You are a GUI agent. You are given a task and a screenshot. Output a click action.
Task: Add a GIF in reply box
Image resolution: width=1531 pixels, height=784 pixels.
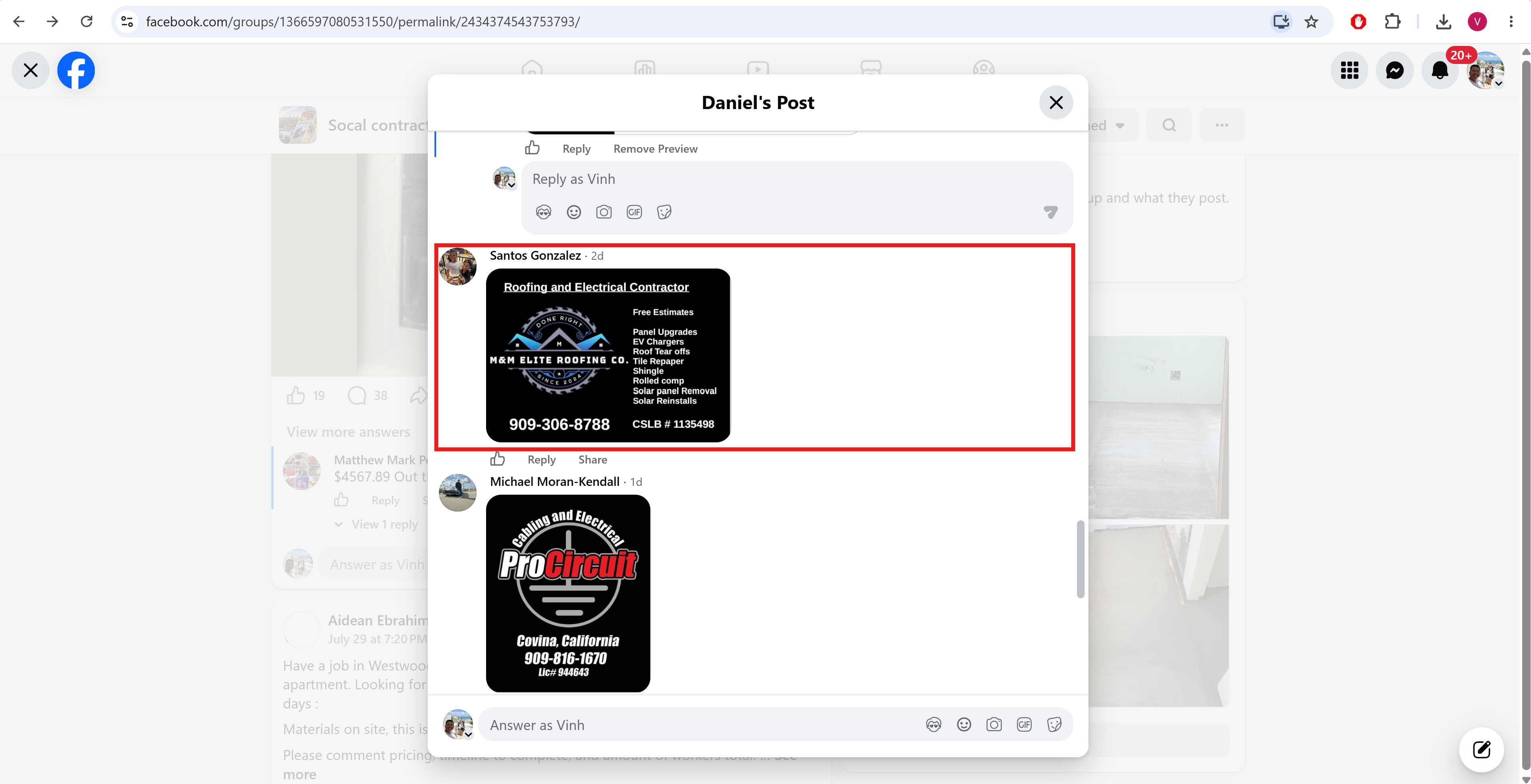(x=634, y=212)
